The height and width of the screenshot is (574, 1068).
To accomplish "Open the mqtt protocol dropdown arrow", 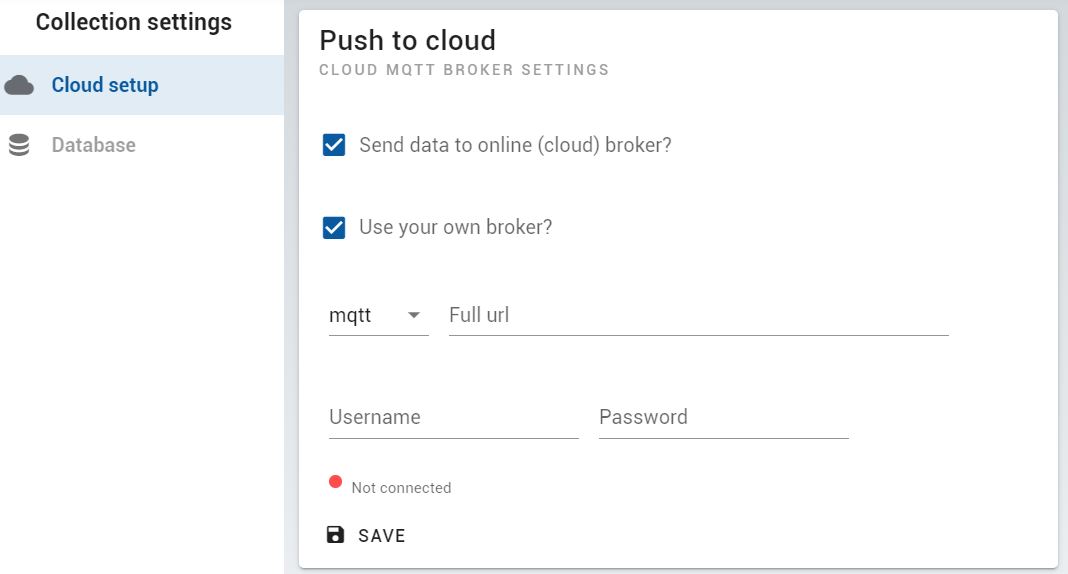I will 413,315.
